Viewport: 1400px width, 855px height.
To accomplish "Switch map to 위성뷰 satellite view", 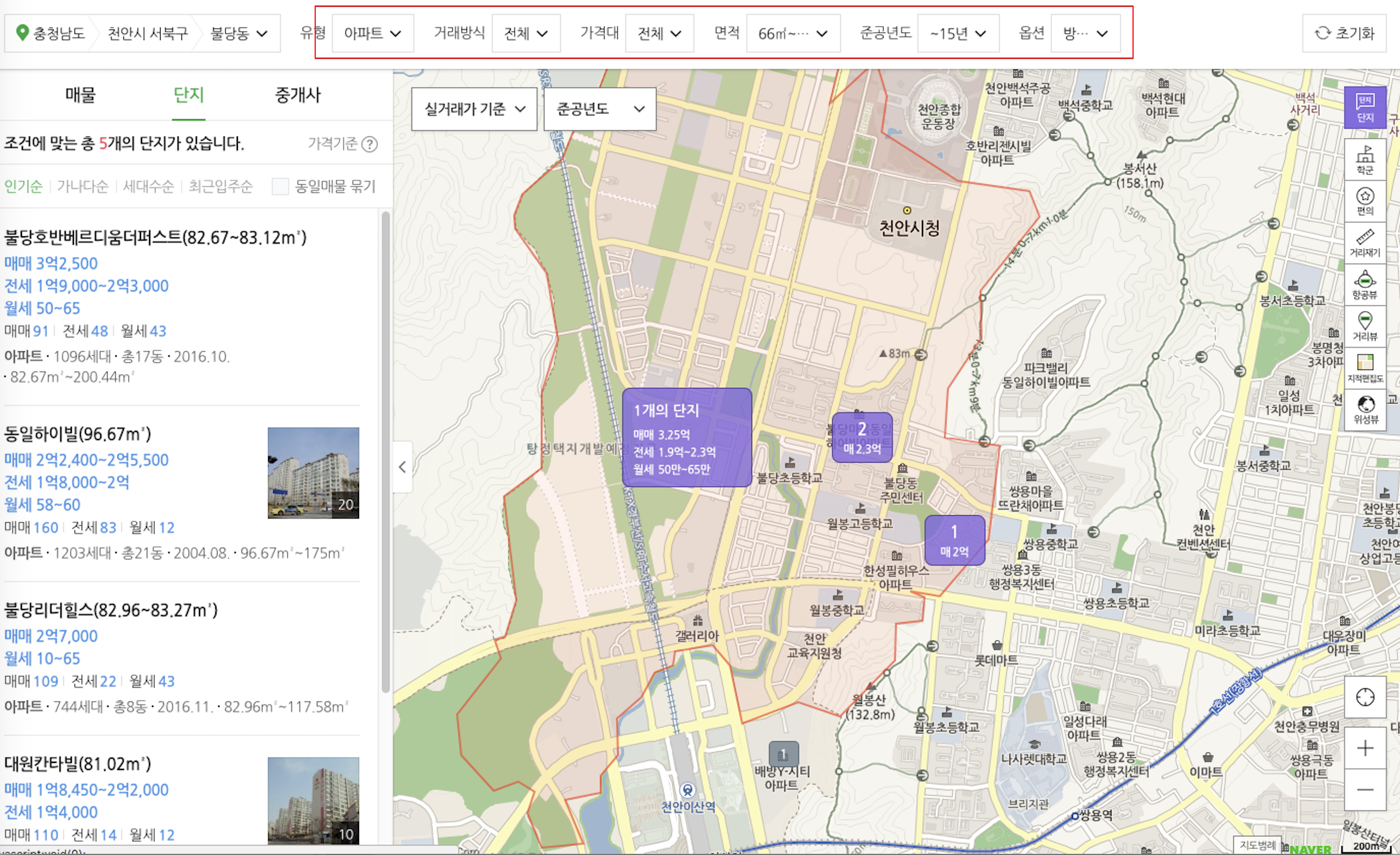I will pyautogui.click(x=1365, y=409).
